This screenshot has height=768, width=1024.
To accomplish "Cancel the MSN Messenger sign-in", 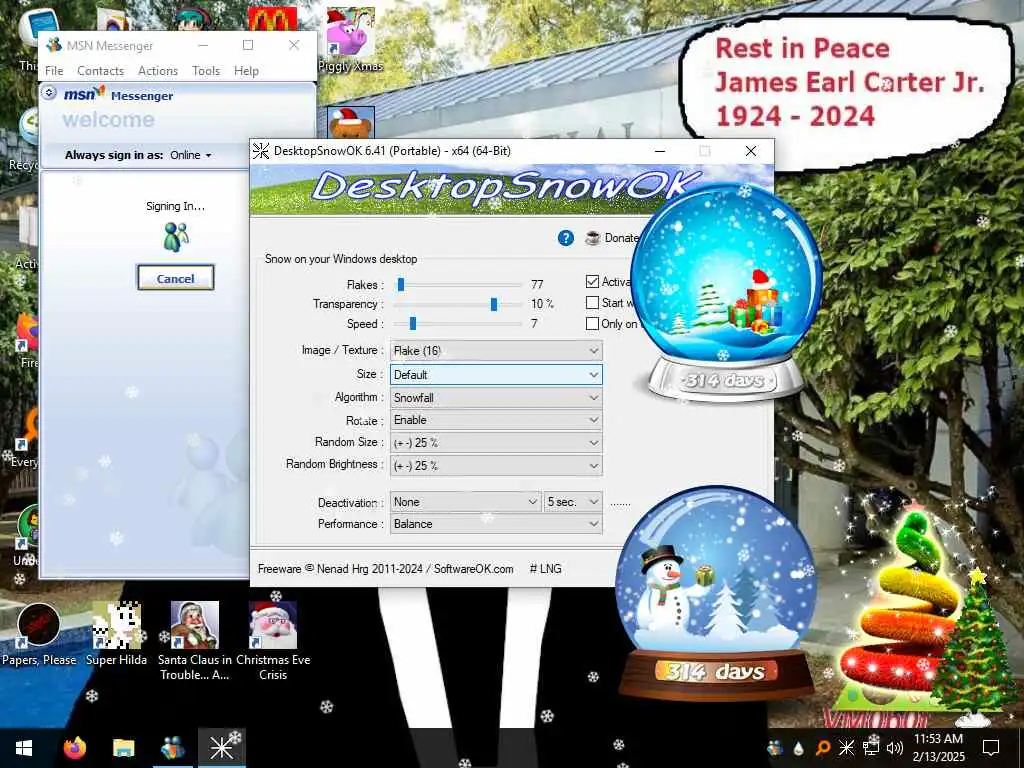I will pyautogui.click(x=175, y=278).
